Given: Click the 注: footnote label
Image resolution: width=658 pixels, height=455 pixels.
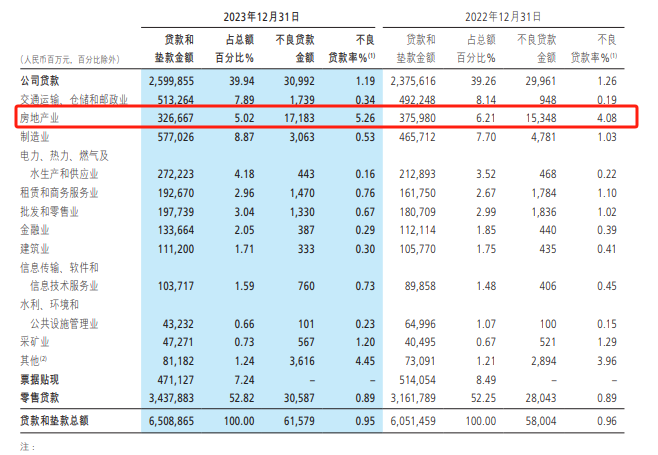Looking at the screenshot, I should tap(28, 447).
